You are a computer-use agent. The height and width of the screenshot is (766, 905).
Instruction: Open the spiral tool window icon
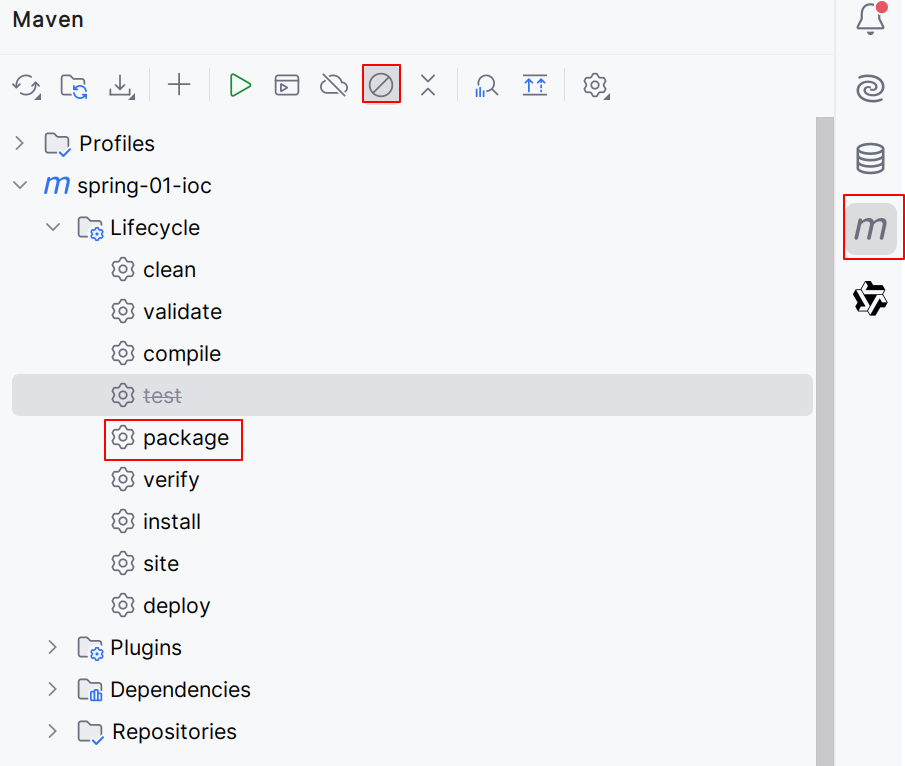(870, 88)
